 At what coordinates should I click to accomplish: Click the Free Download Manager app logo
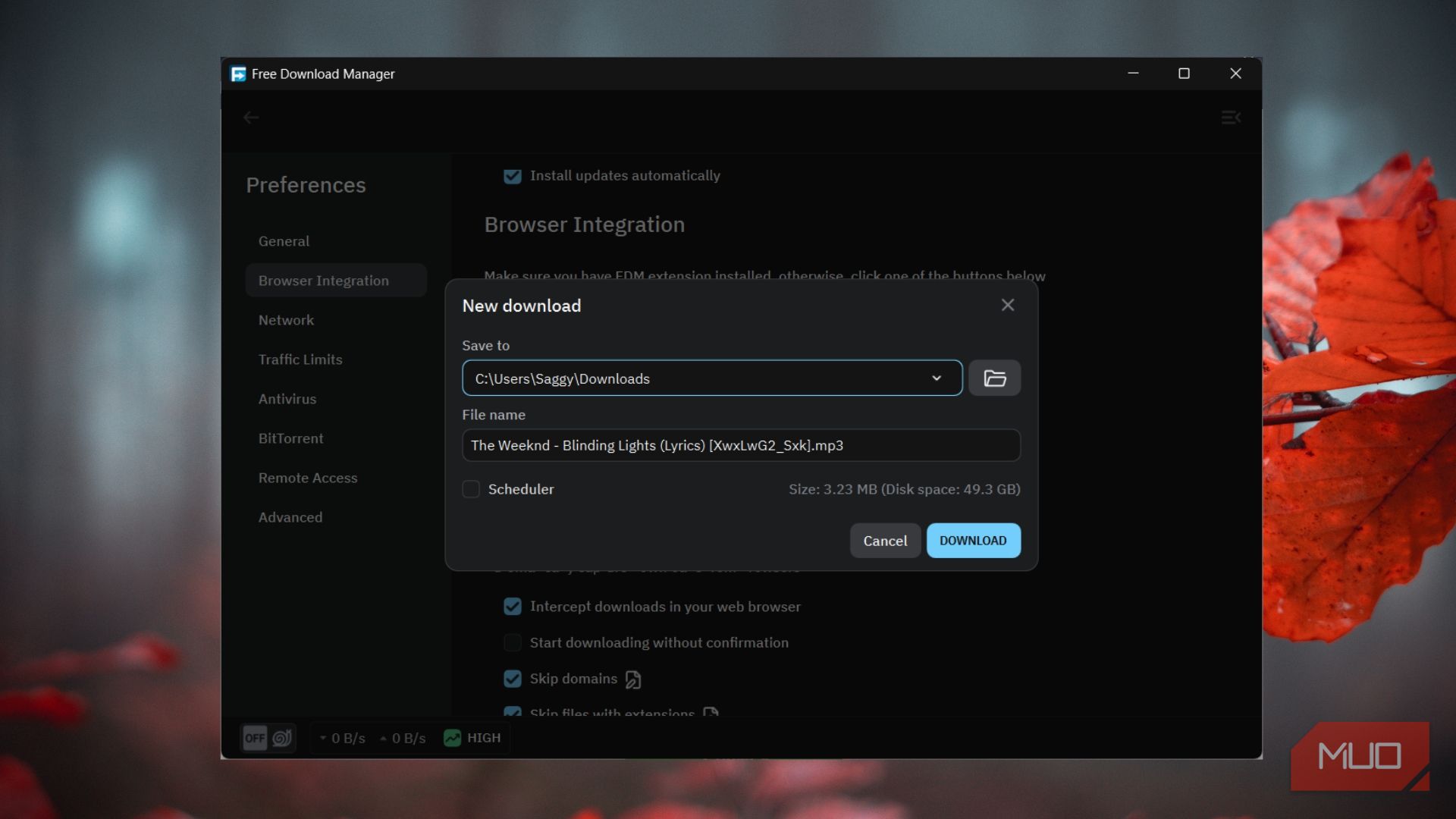coord(238,74)
